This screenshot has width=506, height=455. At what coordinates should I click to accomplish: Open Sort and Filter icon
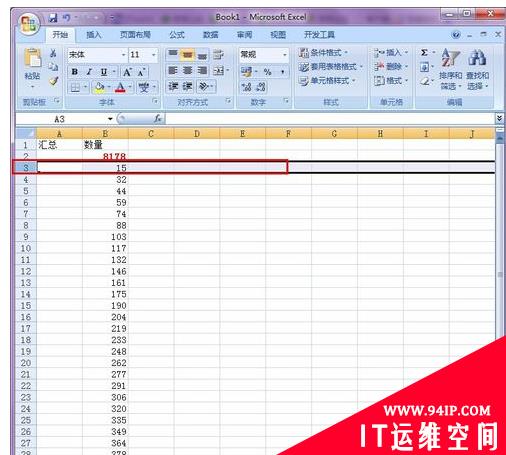pyautogui.click(x=451, y=57)
